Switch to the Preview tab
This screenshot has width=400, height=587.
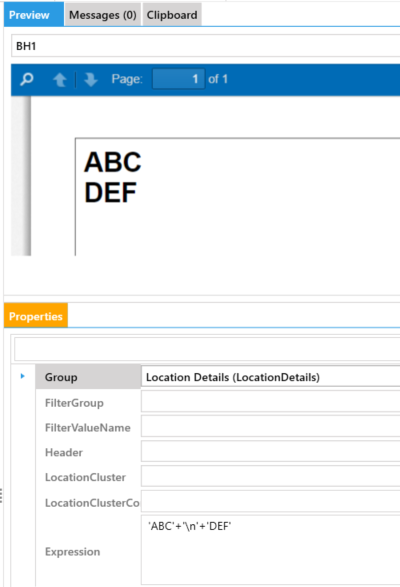pos(34,15)
